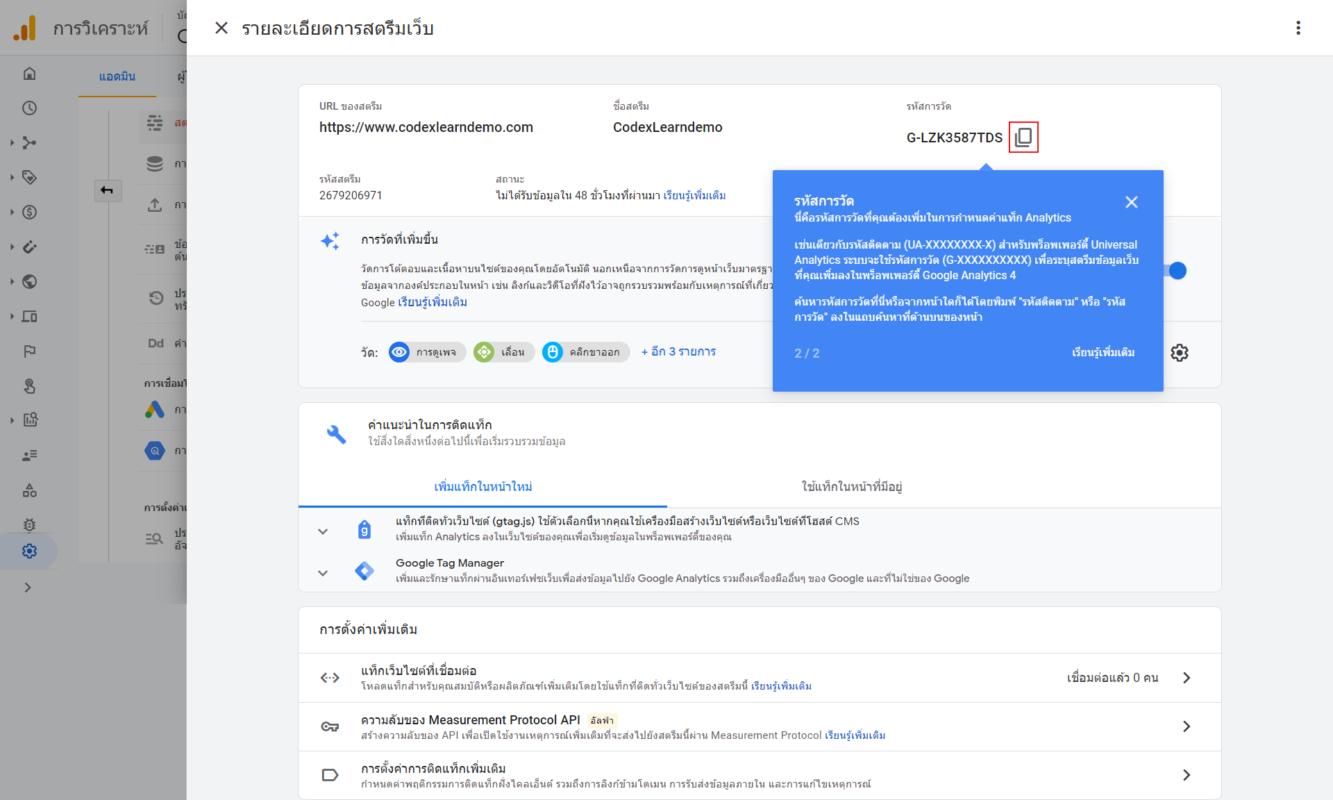Click the คลิกขาออก outbound click chip

(x=585, y=352)
